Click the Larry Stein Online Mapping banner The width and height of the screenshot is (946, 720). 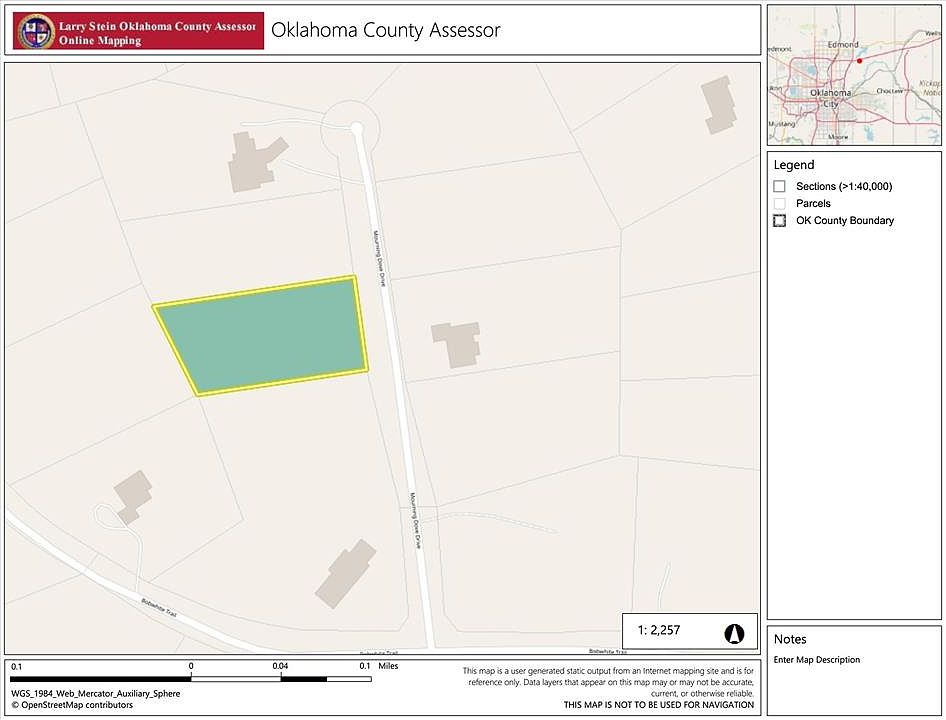138,31
